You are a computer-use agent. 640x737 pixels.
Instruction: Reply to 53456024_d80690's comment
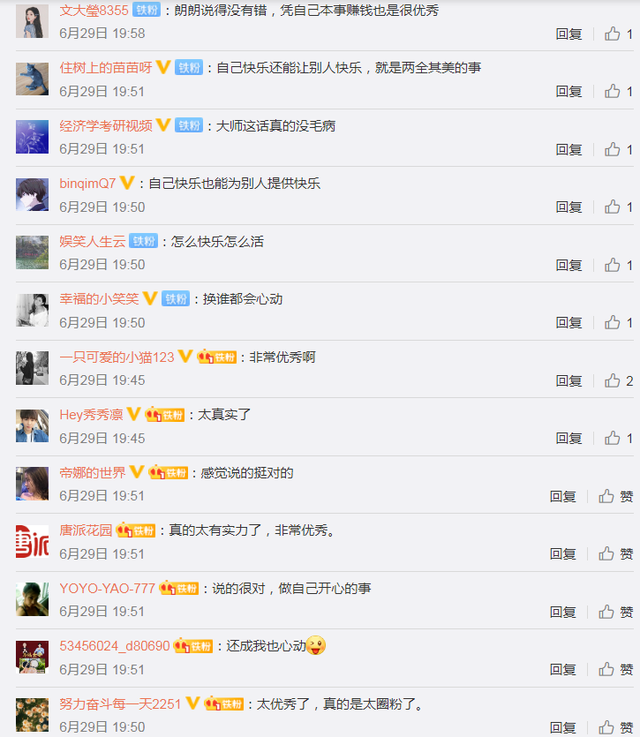[x=563, y=669]
